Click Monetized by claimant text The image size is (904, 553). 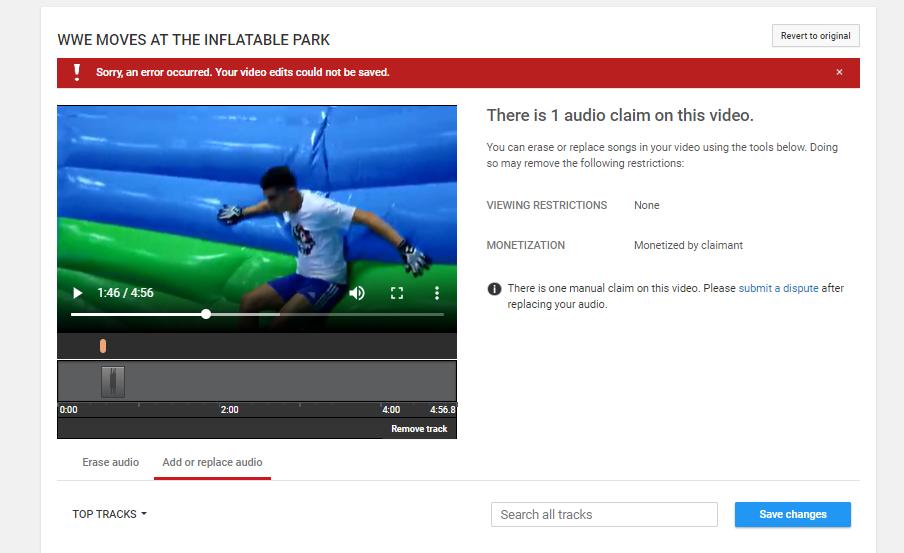688,245
